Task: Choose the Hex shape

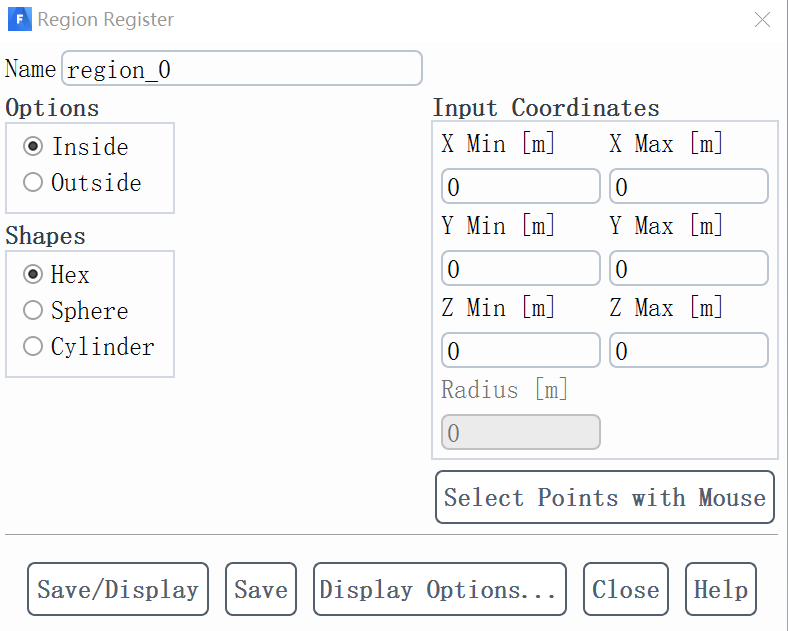Action: coord(34,275)
